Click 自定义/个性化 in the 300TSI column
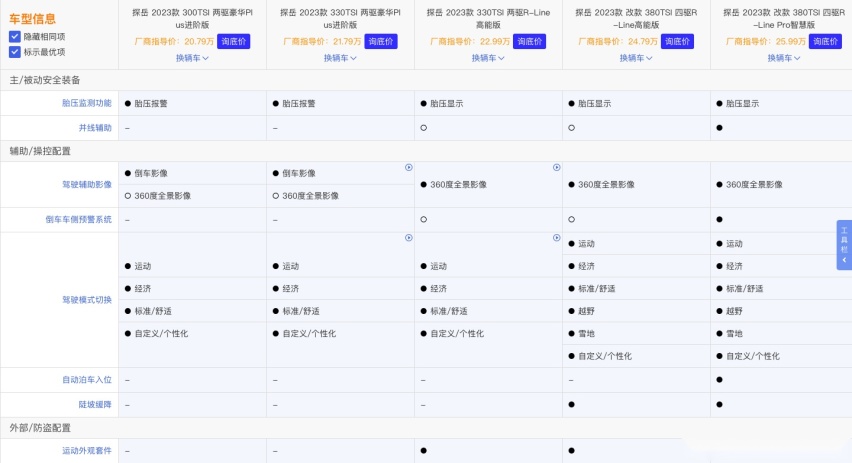852x463 pixels. click(x=161, y=334)
